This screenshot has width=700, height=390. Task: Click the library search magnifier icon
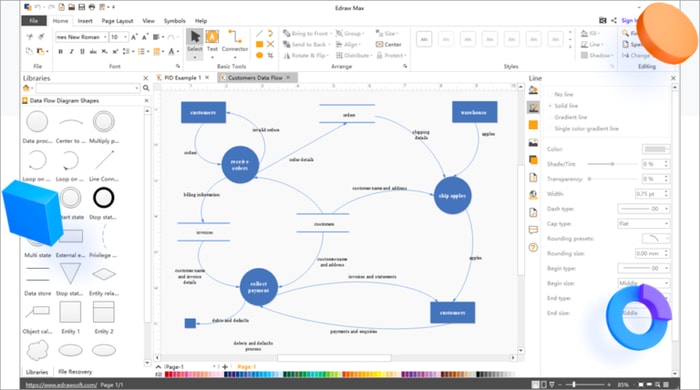(146, 88)
